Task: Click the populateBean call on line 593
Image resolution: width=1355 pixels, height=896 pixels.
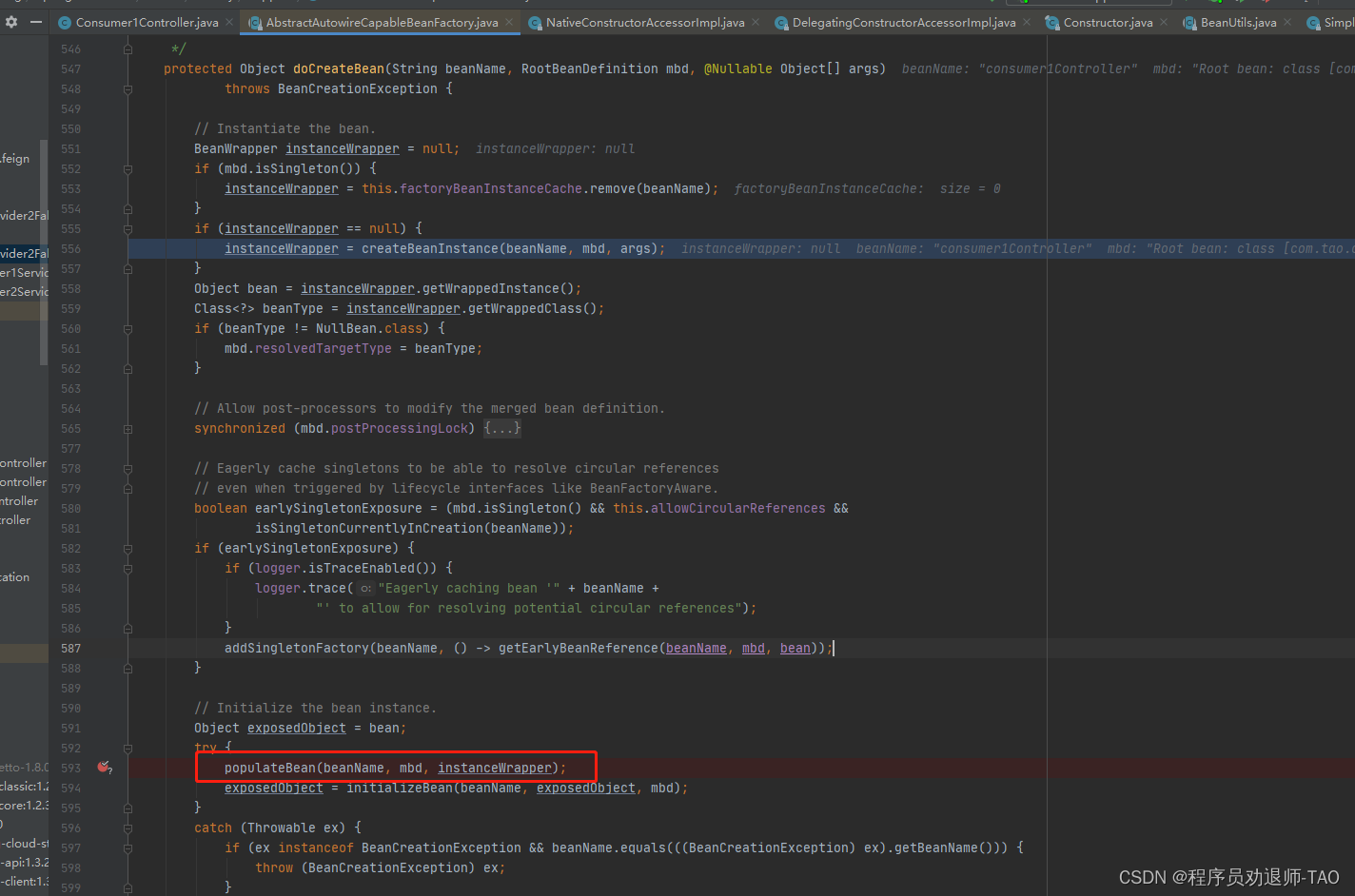Action: click(270, 769)
